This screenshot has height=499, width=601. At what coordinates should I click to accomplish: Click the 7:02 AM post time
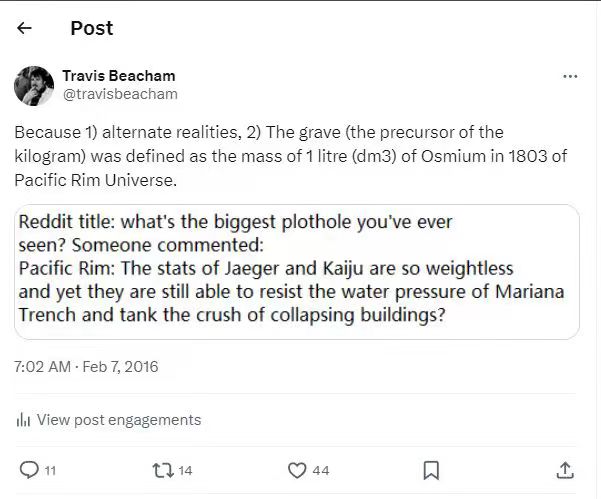(42, 367)
